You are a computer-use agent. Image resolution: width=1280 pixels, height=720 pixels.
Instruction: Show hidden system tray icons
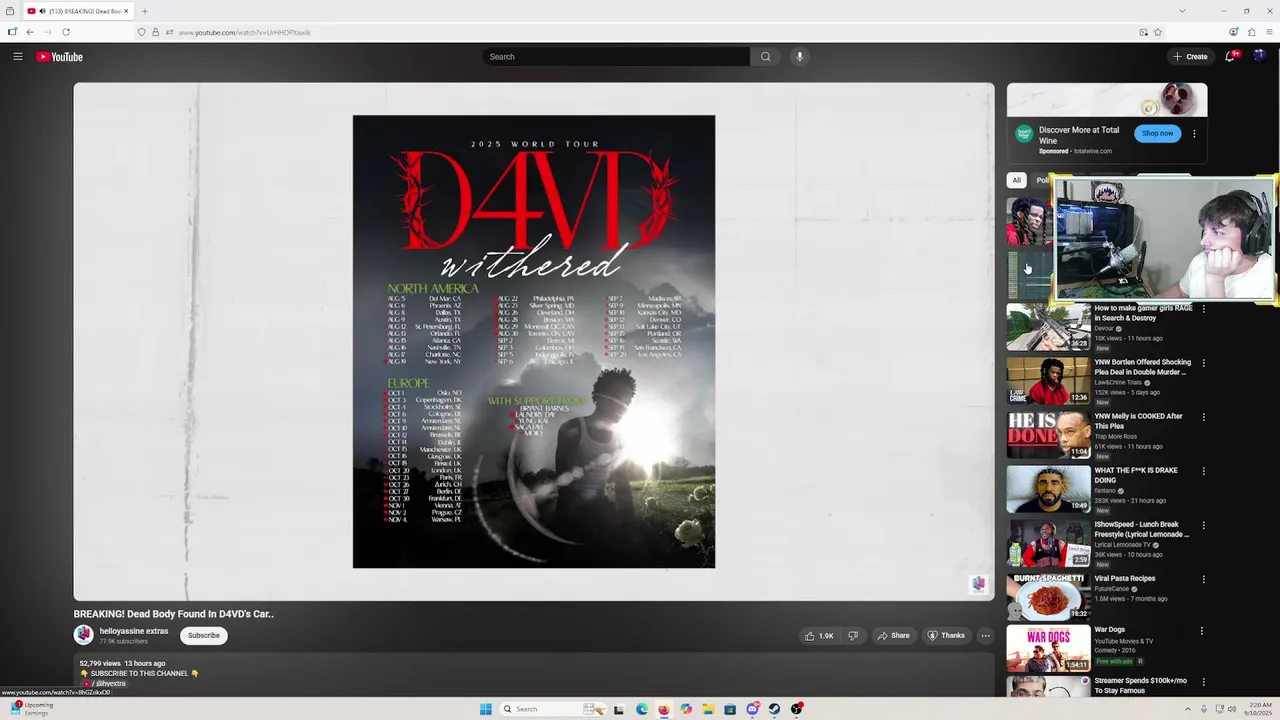1188,709
